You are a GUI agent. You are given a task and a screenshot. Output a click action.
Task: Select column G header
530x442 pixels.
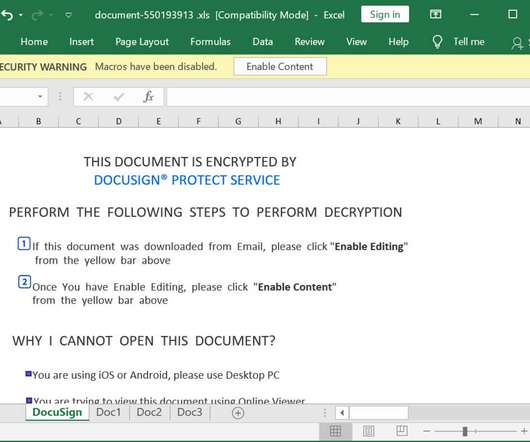[238, 121]
